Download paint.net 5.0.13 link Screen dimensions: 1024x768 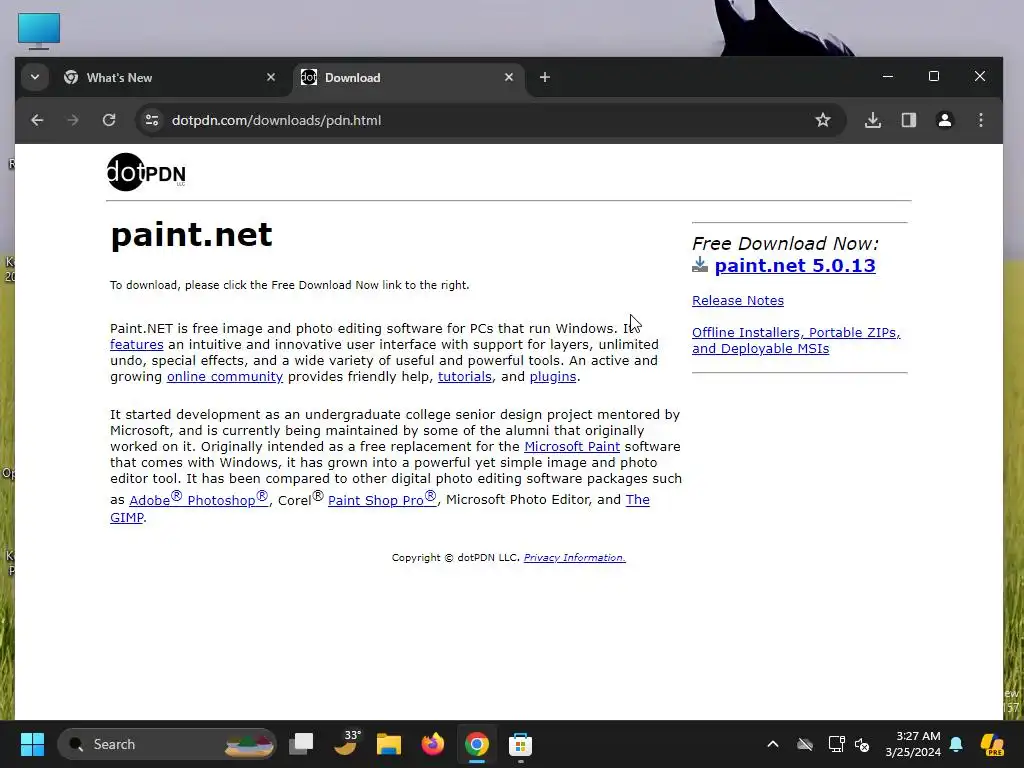click(x=795, y=266)
